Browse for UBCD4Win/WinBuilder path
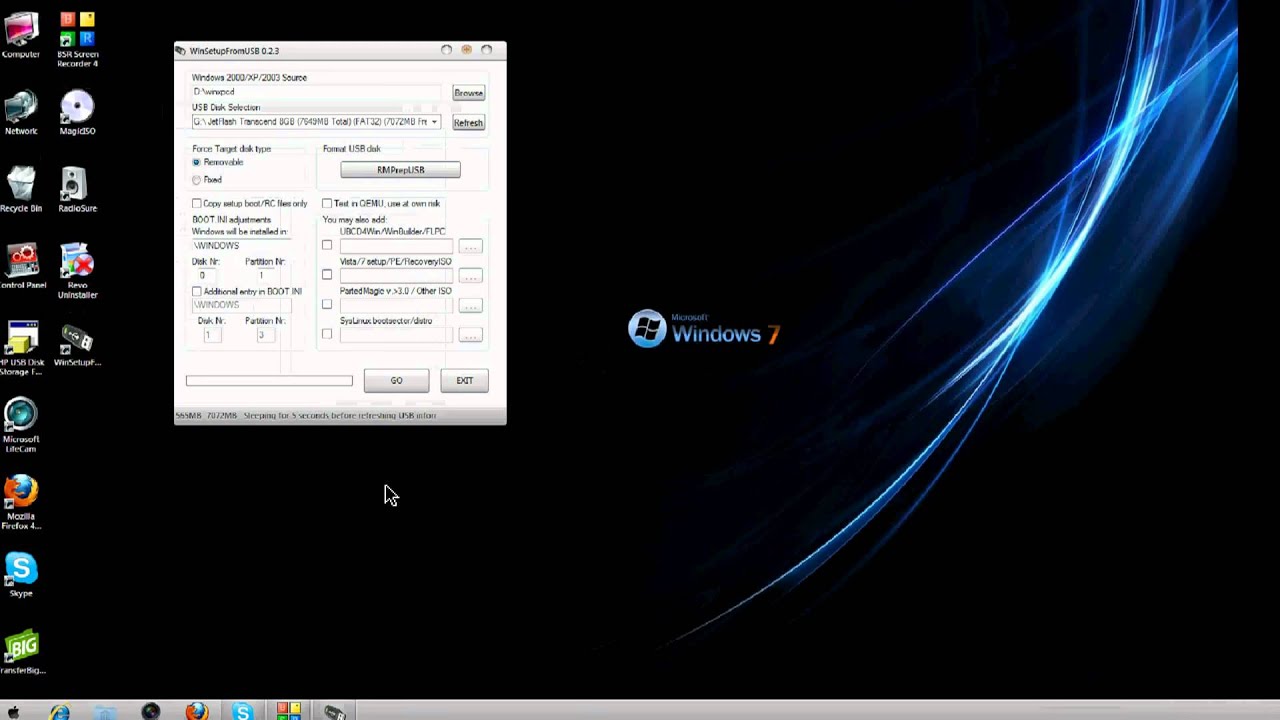 coord(470,246)
